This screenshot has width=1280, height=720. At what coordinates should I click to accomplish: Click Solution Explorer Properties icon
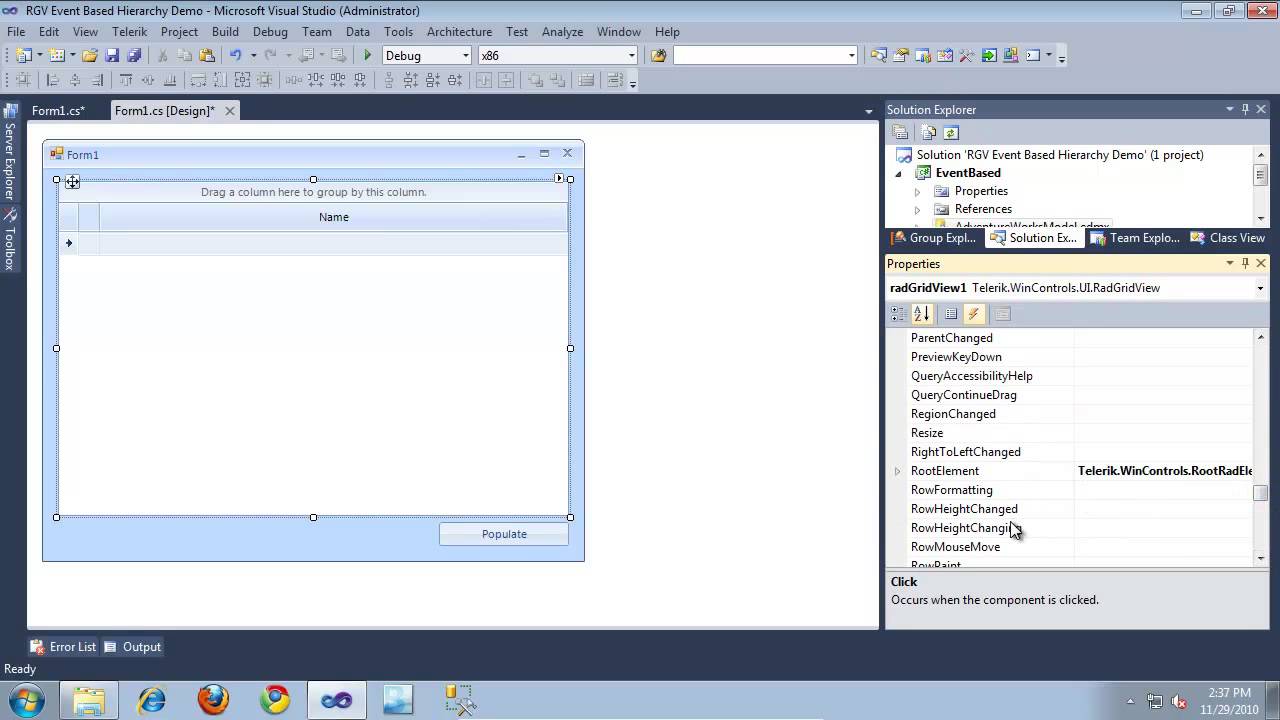tap(900, 133)
